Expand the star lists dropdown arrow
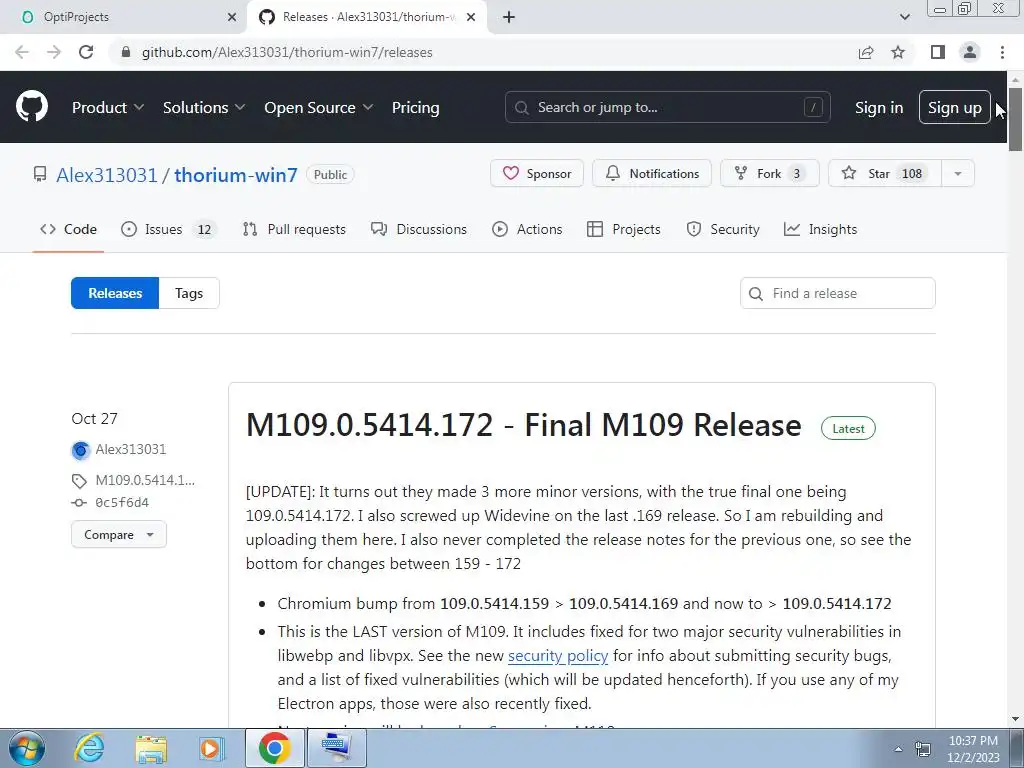The height and width of the screenshot is (768, 1024). click(958, 174)
